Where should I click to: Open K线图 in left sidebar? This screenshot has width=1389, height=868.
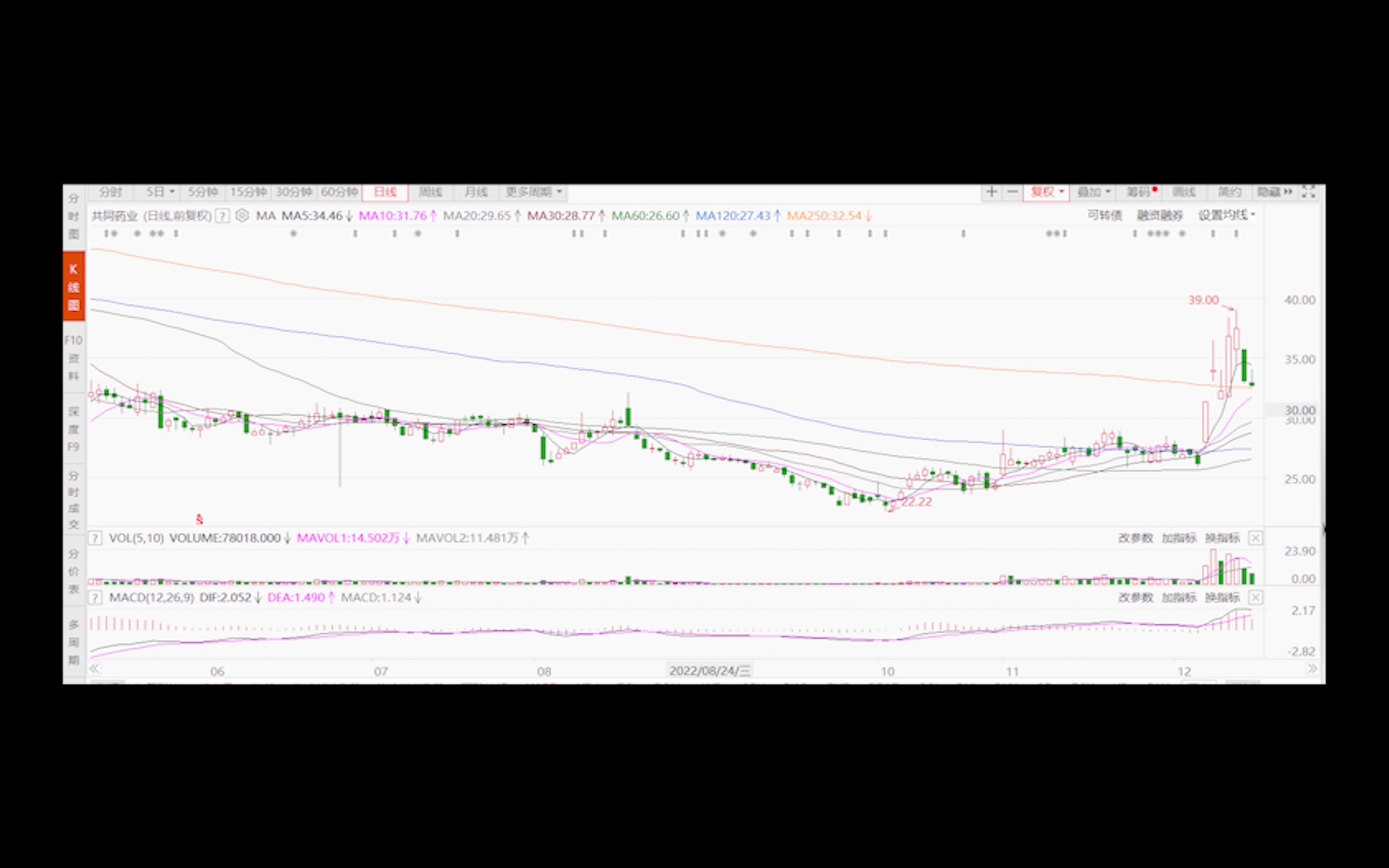pos(74,286)
